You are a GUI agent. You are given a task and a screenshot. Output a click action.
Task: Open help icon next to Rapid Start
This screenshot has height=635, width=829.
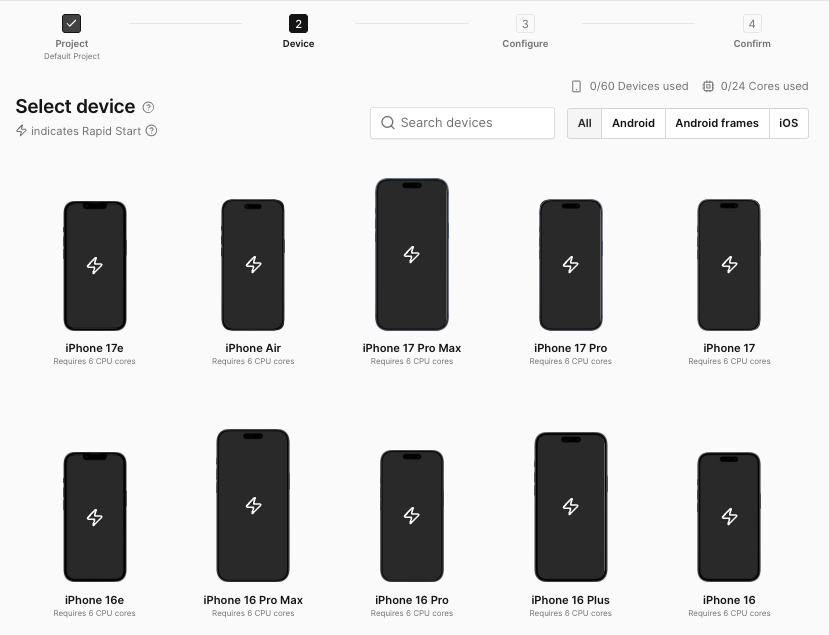[x=151, y=131]
